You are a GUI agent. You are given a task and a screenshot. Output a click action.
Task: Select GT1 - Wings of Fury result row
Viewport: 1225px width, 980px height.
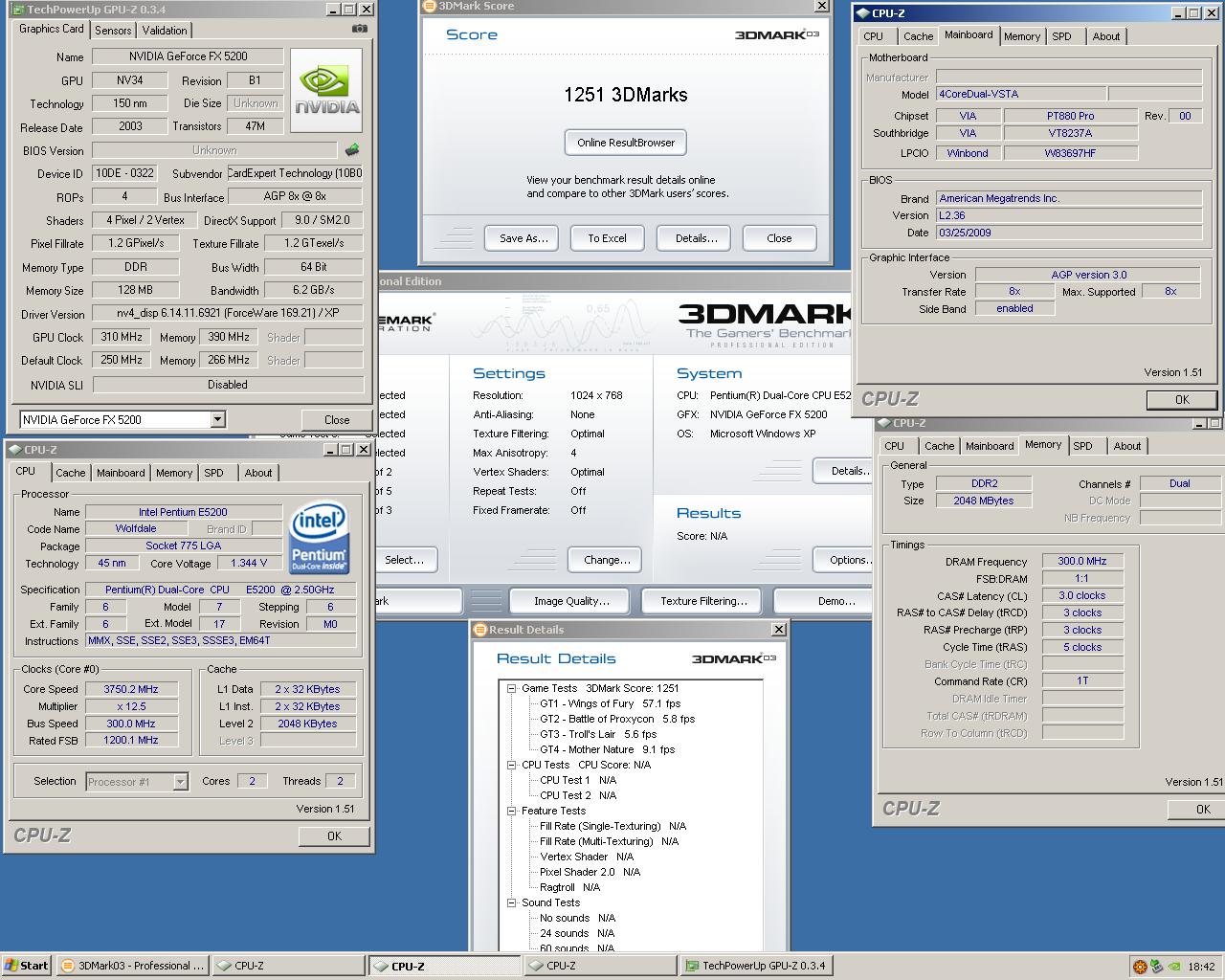pos(610,703)
